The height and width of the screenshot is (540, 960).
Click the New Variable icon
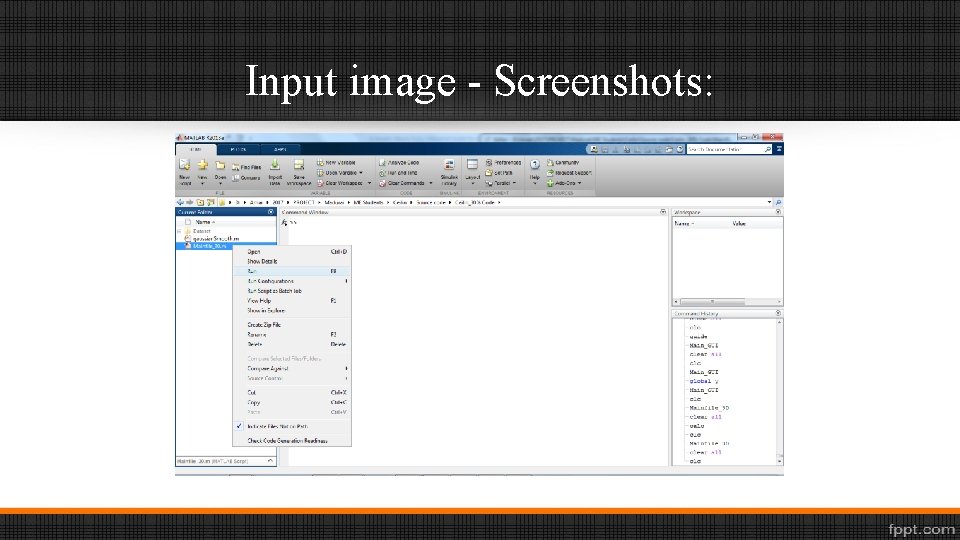coord(320,163)
